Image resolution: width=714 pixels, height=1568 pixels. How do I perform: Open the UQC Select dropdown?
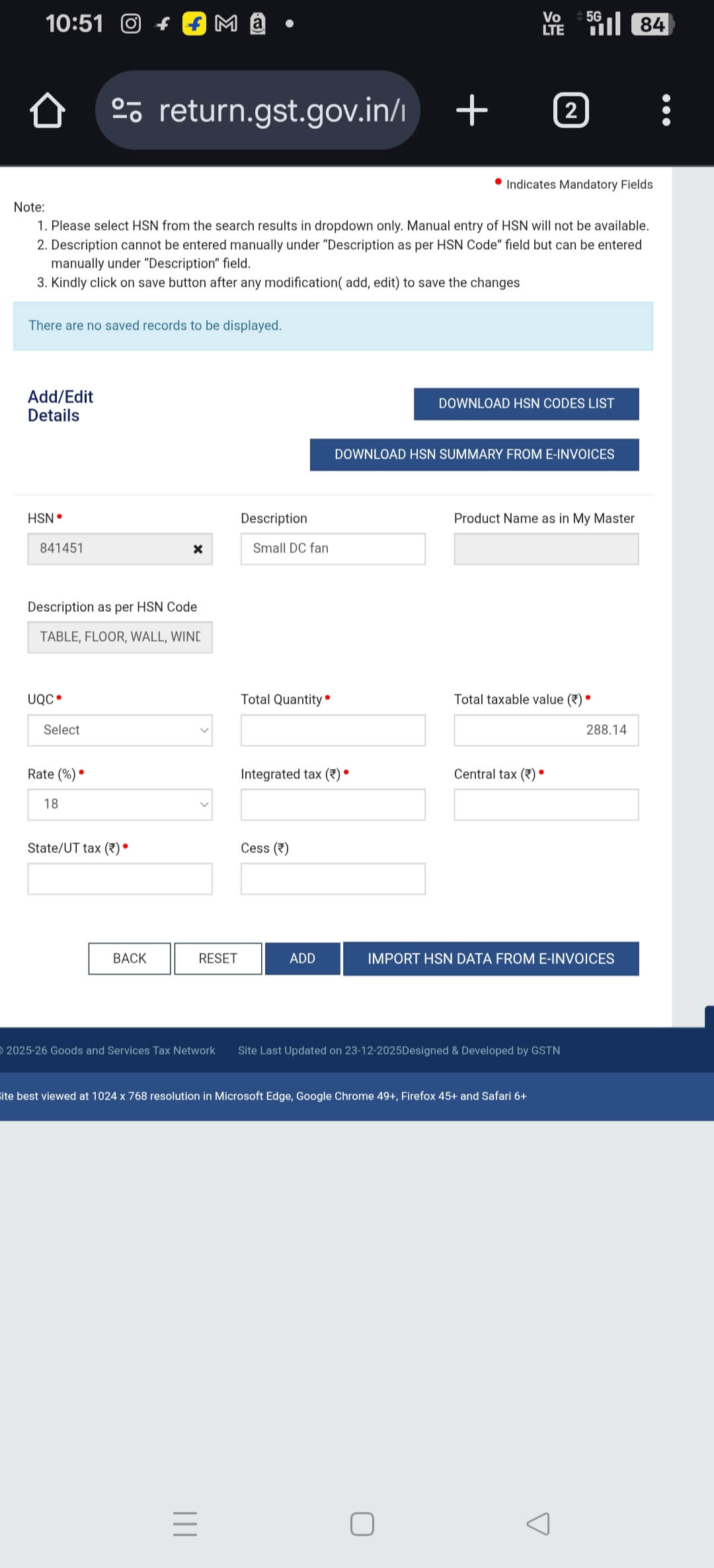coord(120,730)
